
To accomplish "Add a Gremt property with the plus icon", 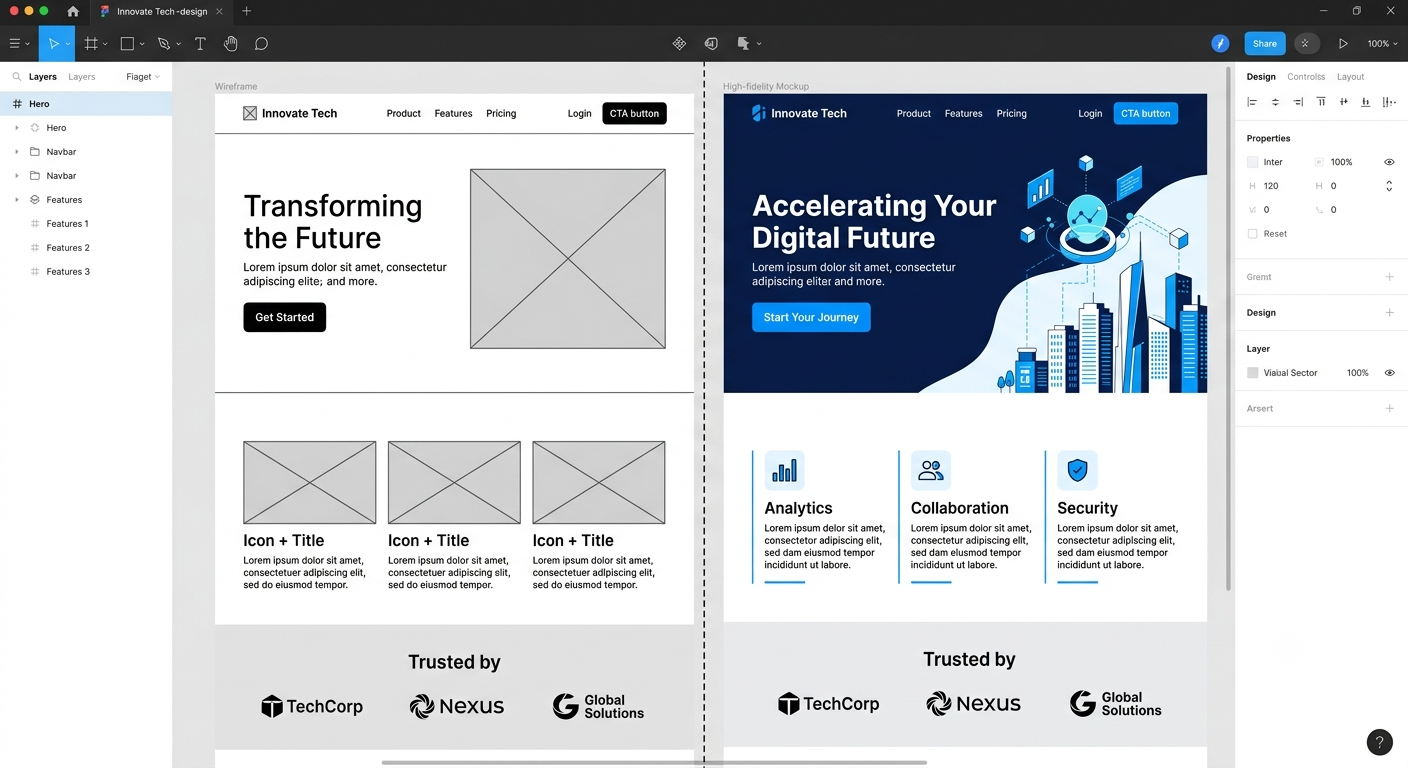I will (1389, 277).
